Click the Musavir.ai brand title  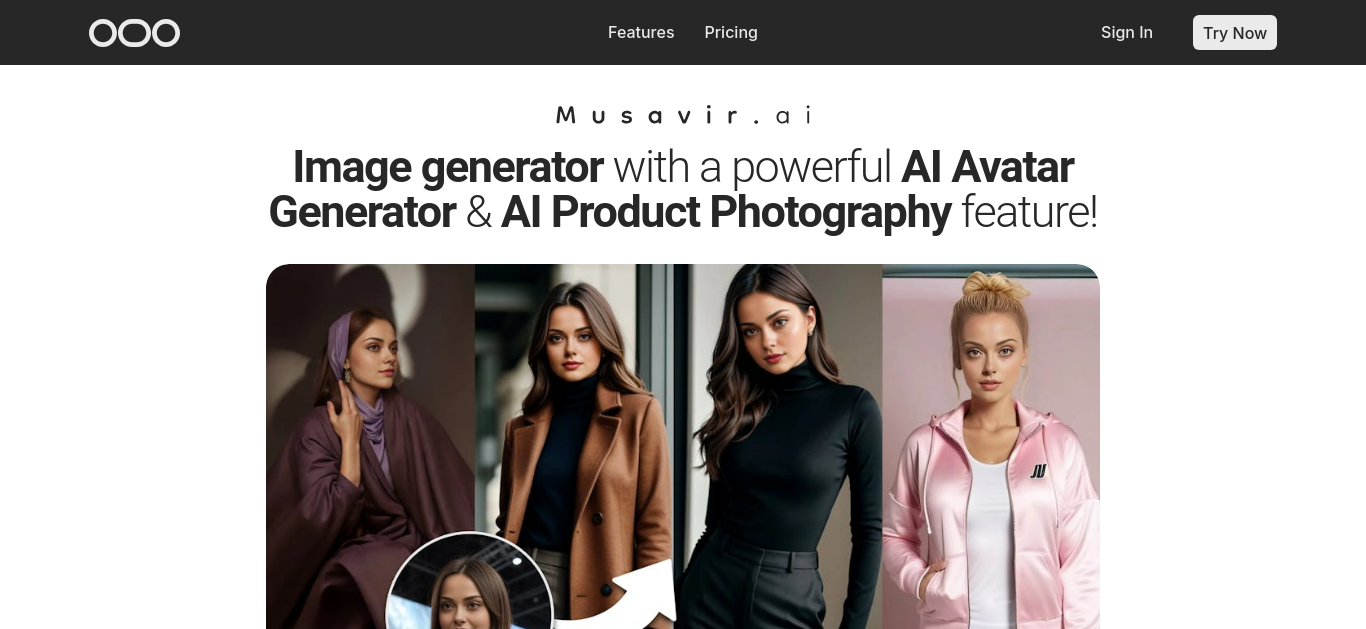click(x=683, y=115)
